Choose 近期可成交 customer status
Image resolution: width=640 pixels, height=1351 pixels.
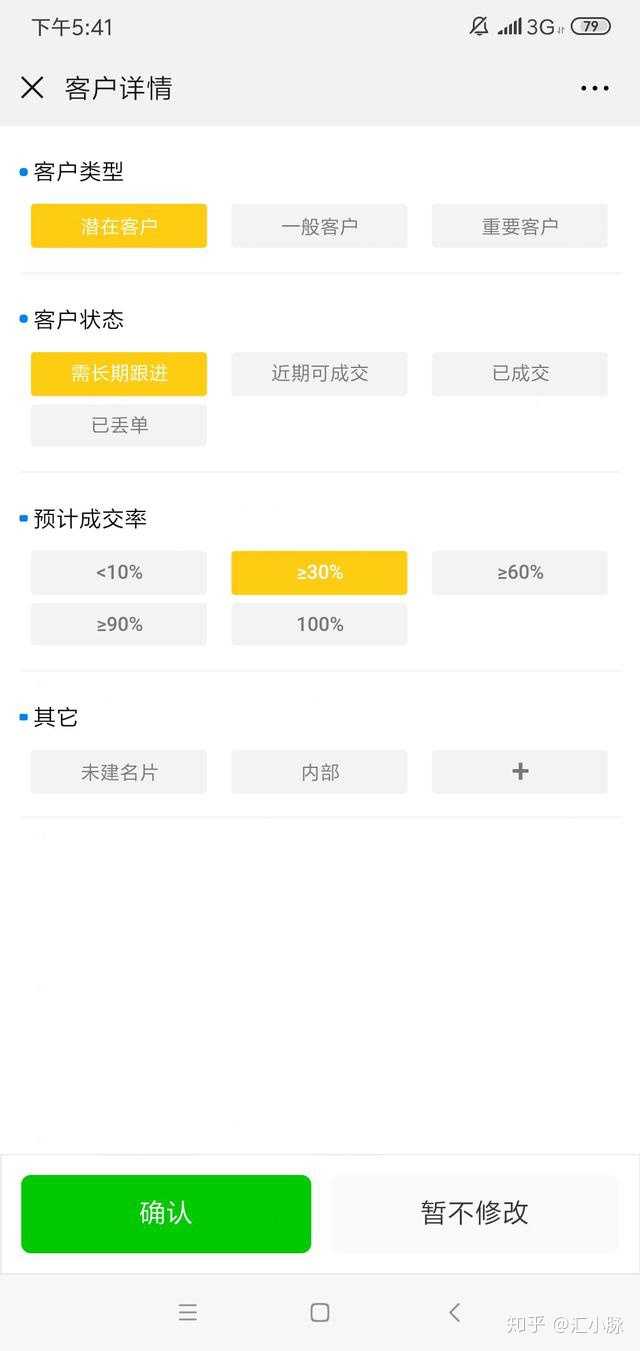319,373
